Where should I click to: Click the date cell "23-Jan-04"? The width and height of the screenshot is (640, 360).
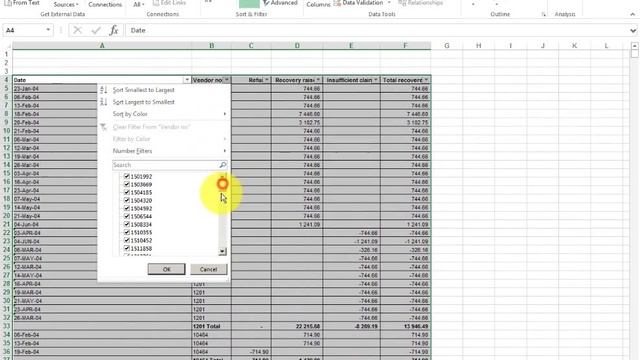click(x=55, y=89)
